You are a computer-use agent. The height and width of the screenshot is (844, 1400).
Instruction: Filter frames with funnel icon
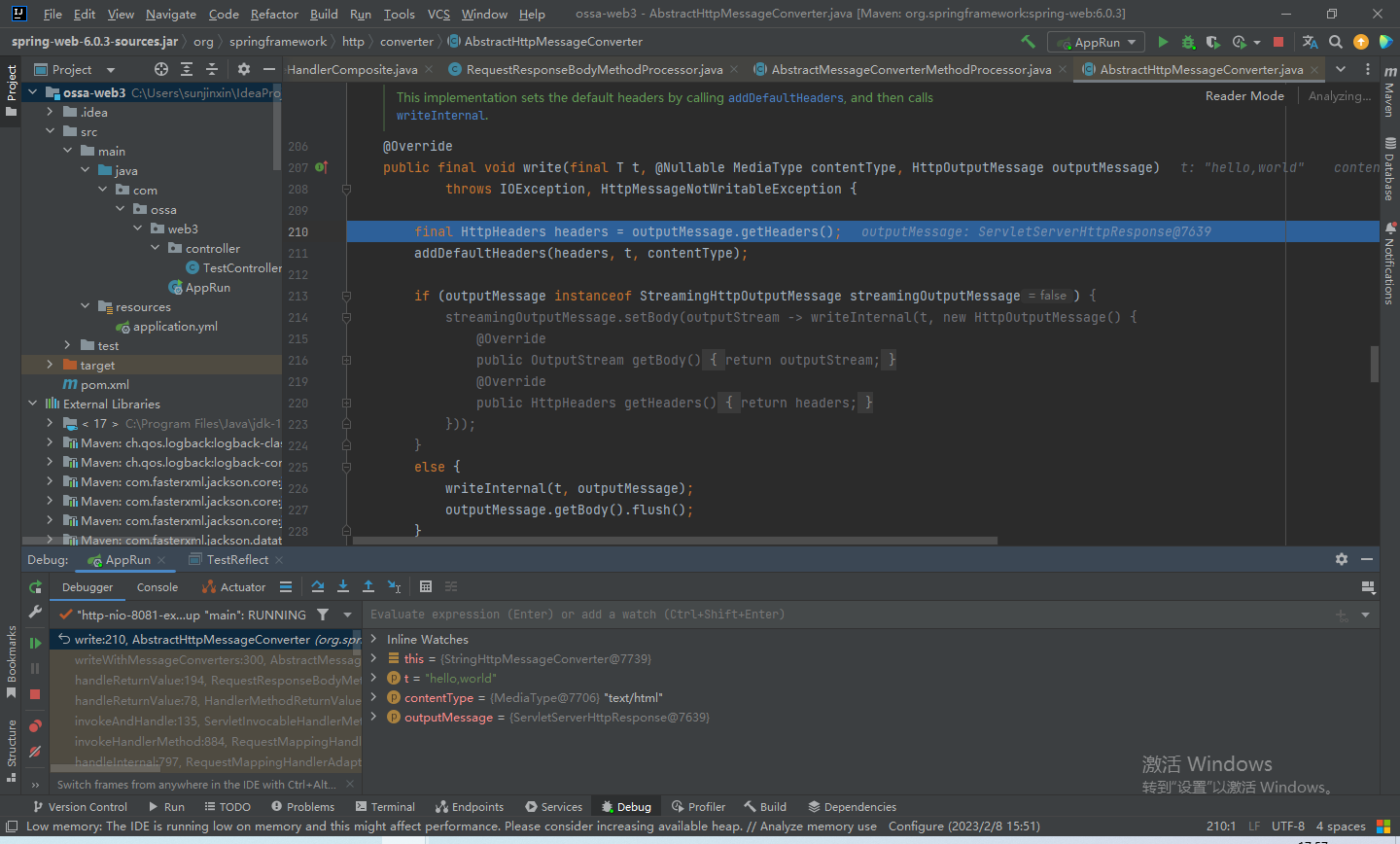click(x=323, y=615)
